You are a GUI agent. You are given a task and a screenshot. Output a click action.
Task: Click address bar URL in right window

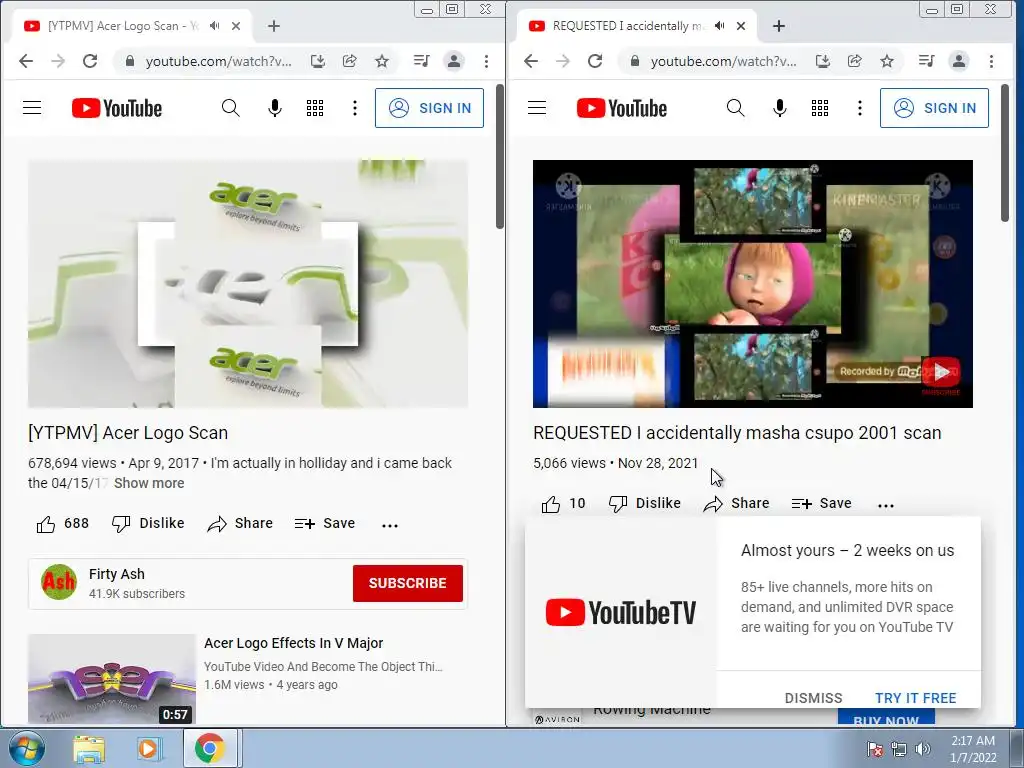tap(723, 61)
